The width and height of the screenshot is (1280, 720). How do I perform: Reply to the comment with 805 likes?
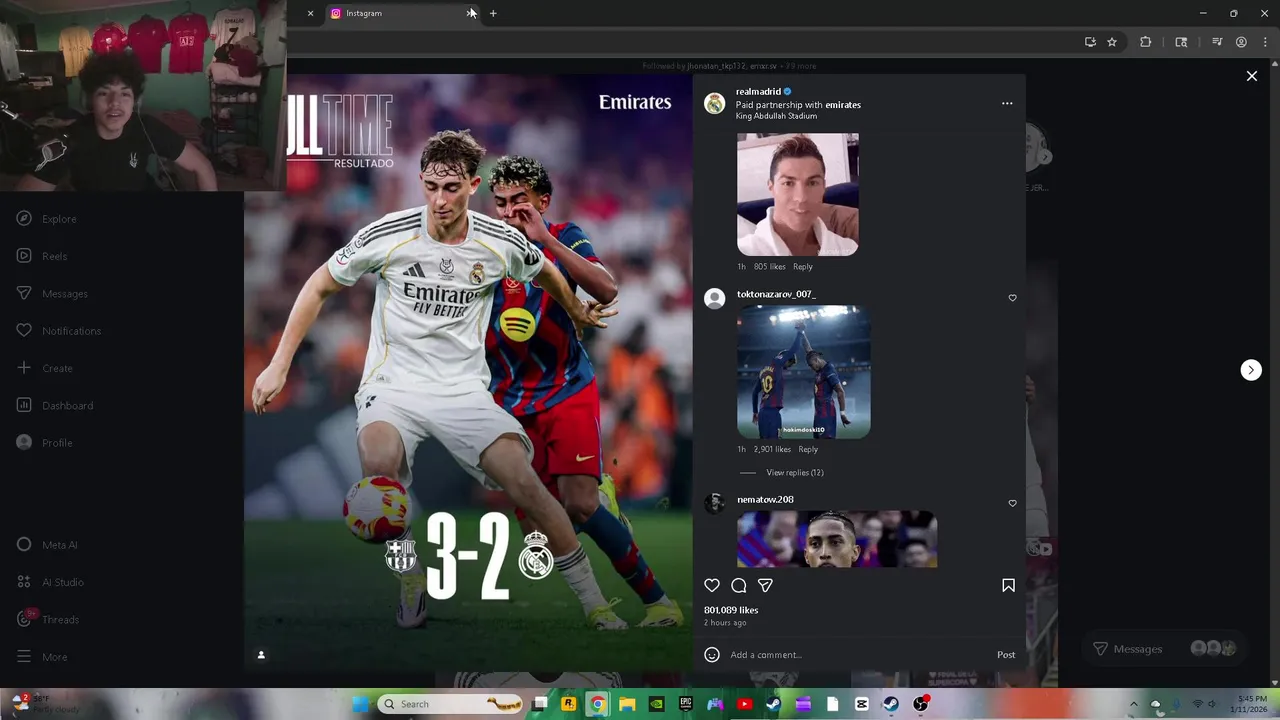[x=803, y=267]
